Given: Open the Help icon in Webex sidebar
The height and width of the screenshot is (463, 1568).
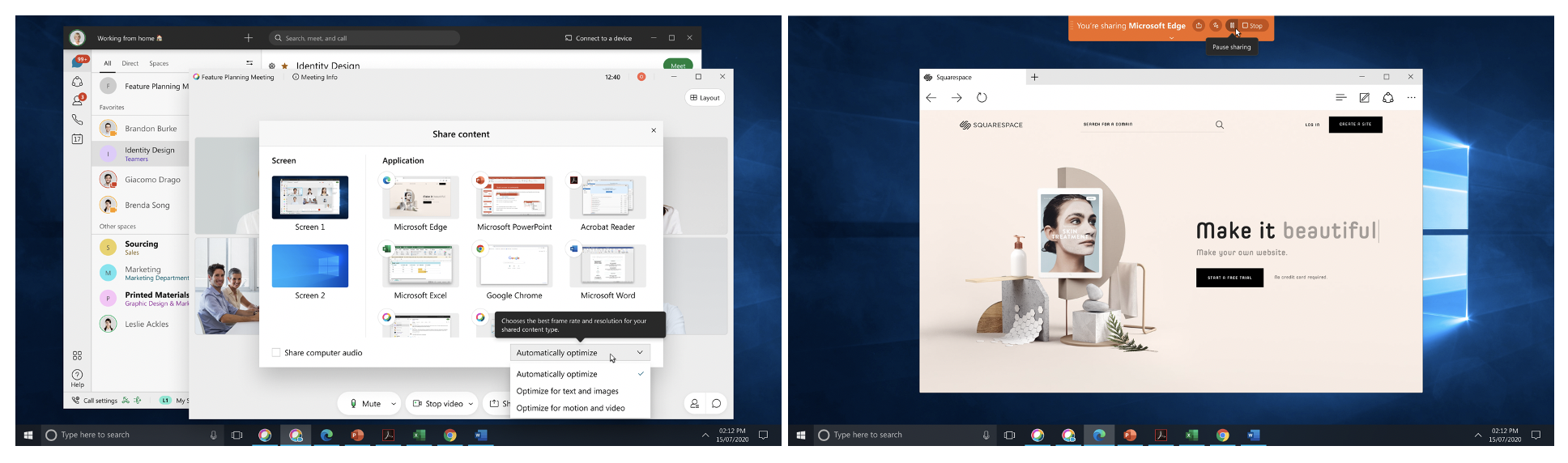Looking at the screenshot, I should click(x=78, y=376).
